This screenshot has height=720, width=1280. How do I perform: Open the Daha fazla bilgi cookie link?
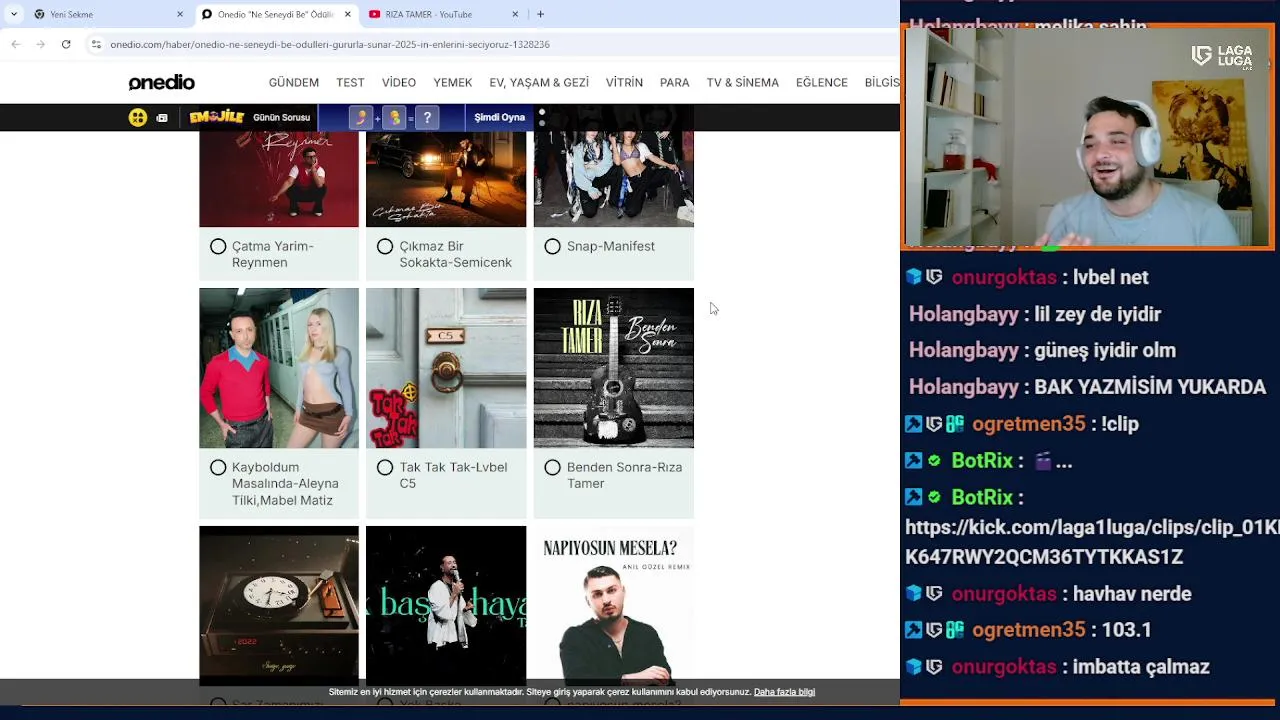click(x=784, y=692)
